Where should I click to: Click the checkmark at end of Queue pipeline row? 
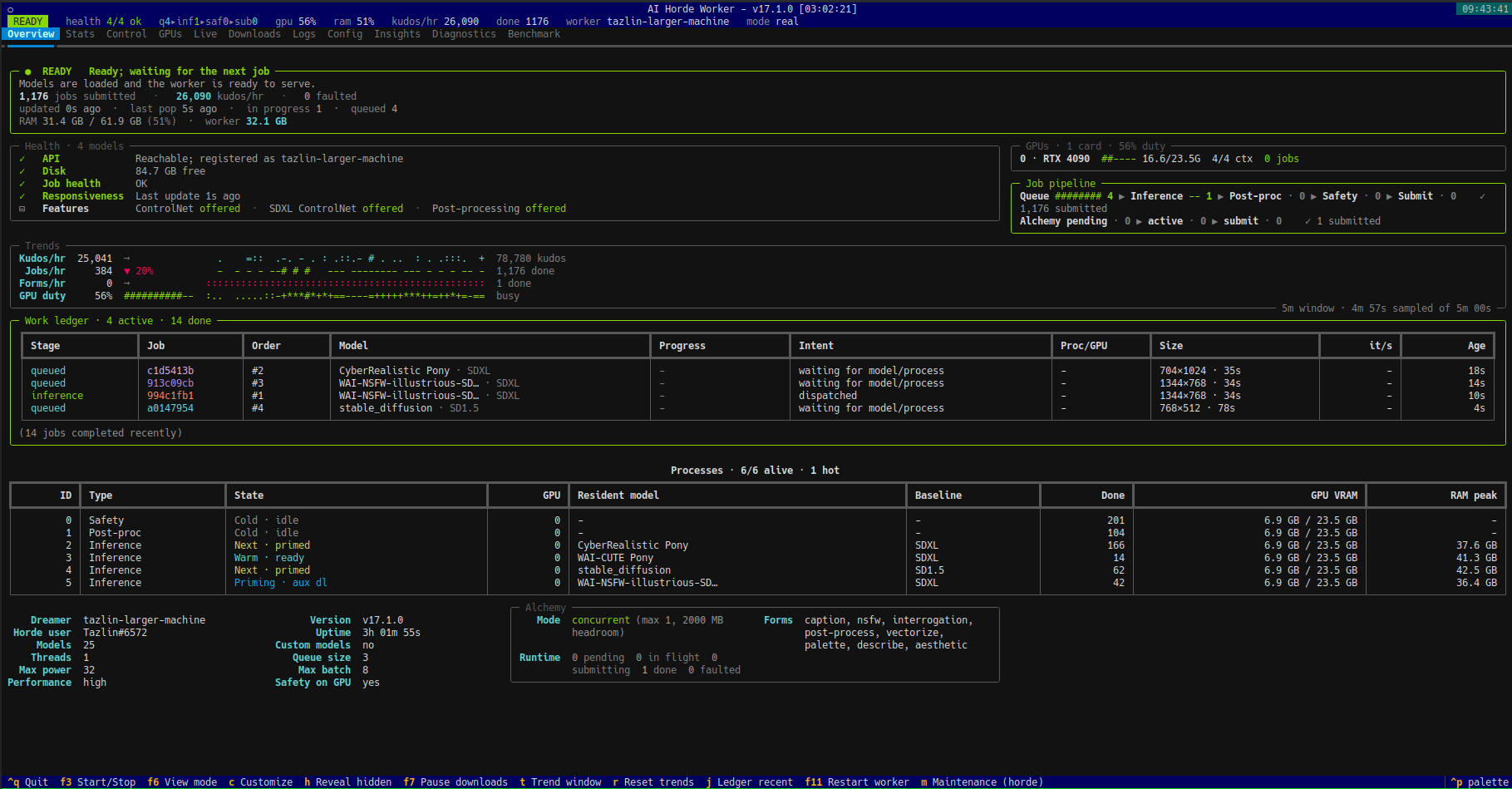(1482, 196)
